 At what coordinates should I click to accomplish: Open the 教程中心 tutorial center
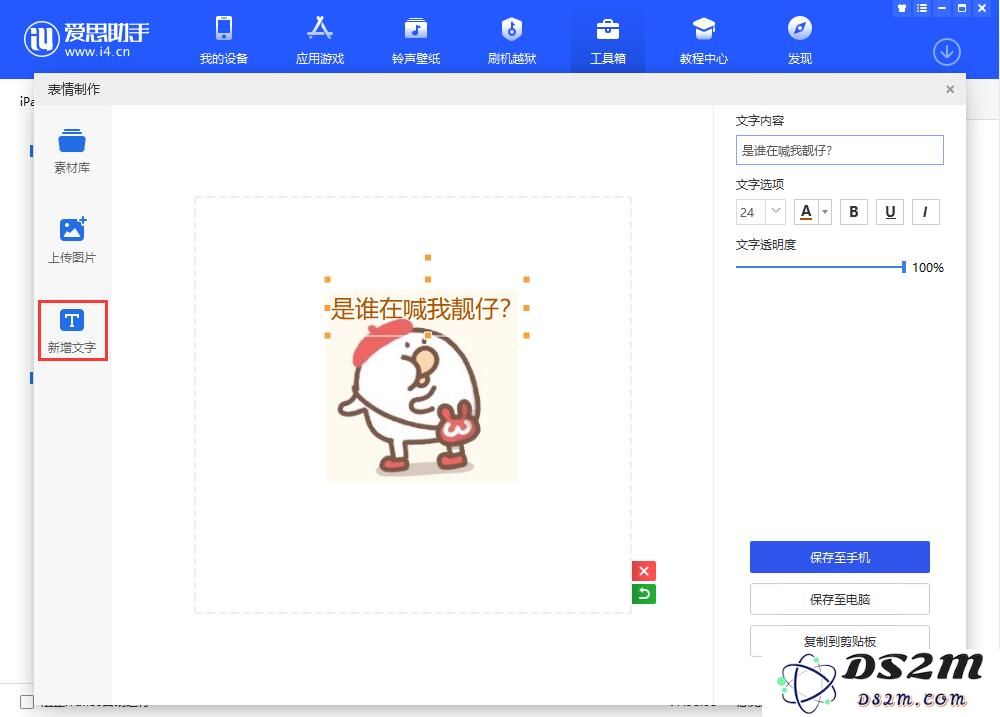click(x=703, y=40)
